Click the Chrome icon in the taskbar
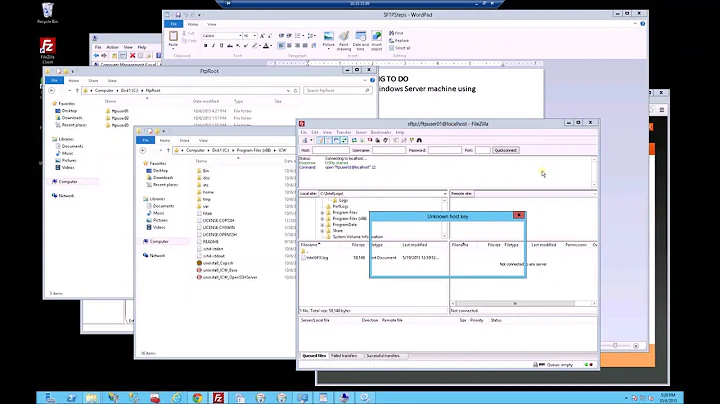This screenshot has height=404, width=720. (x=197, y=398)
